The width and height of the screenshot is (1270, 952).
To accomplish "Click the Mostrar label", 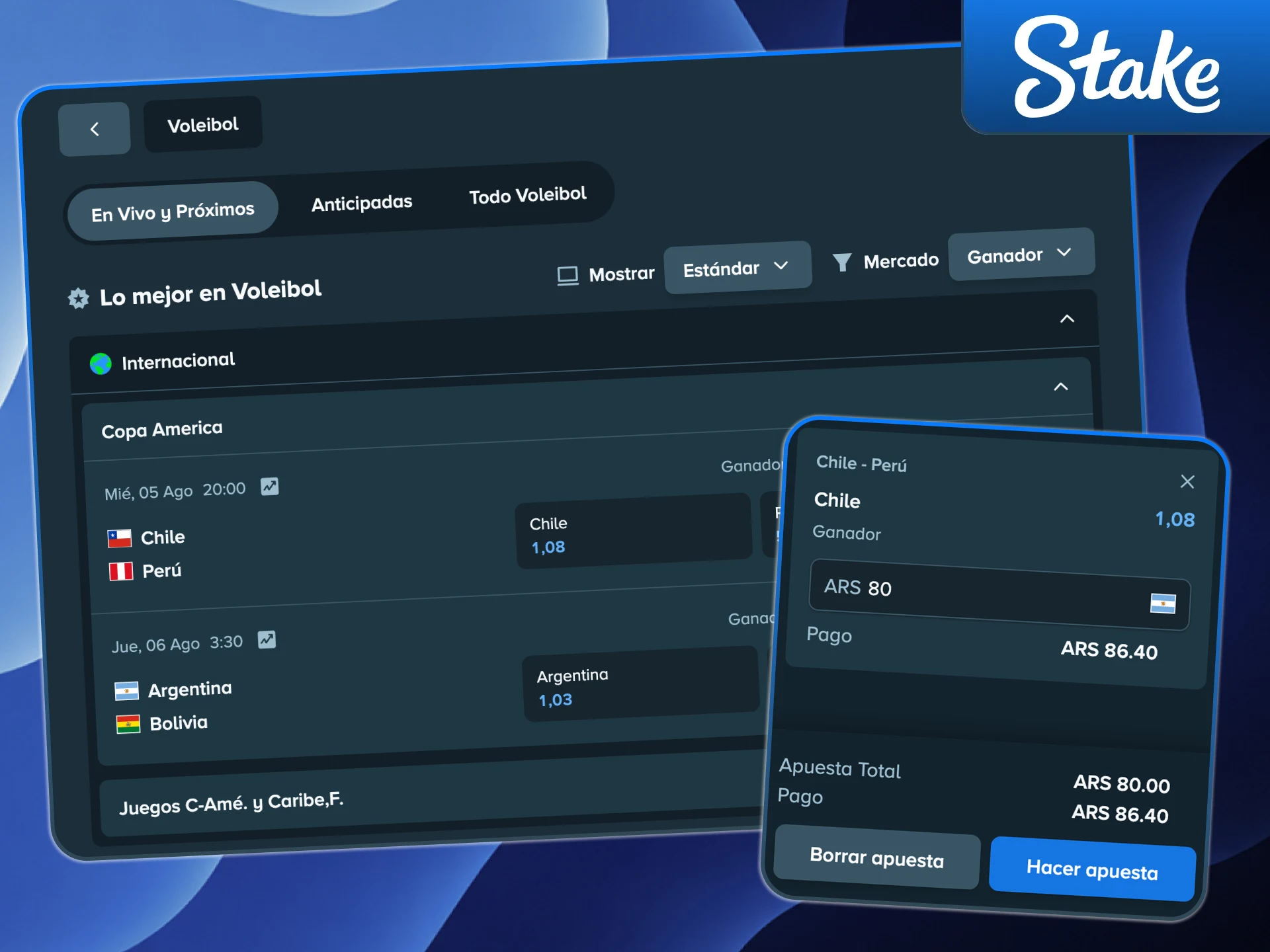I will 622,274.
